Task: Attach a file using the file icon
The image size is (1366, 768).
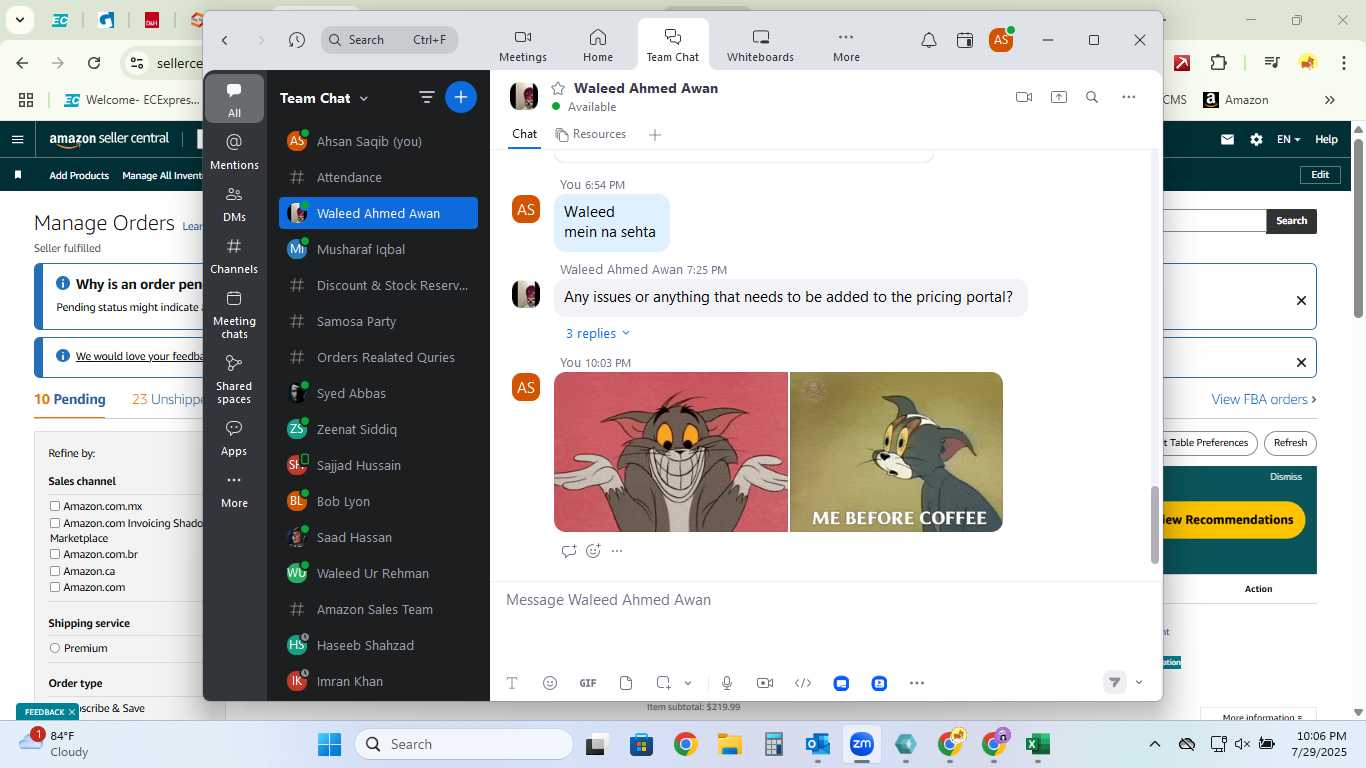Action: [626, 683]
